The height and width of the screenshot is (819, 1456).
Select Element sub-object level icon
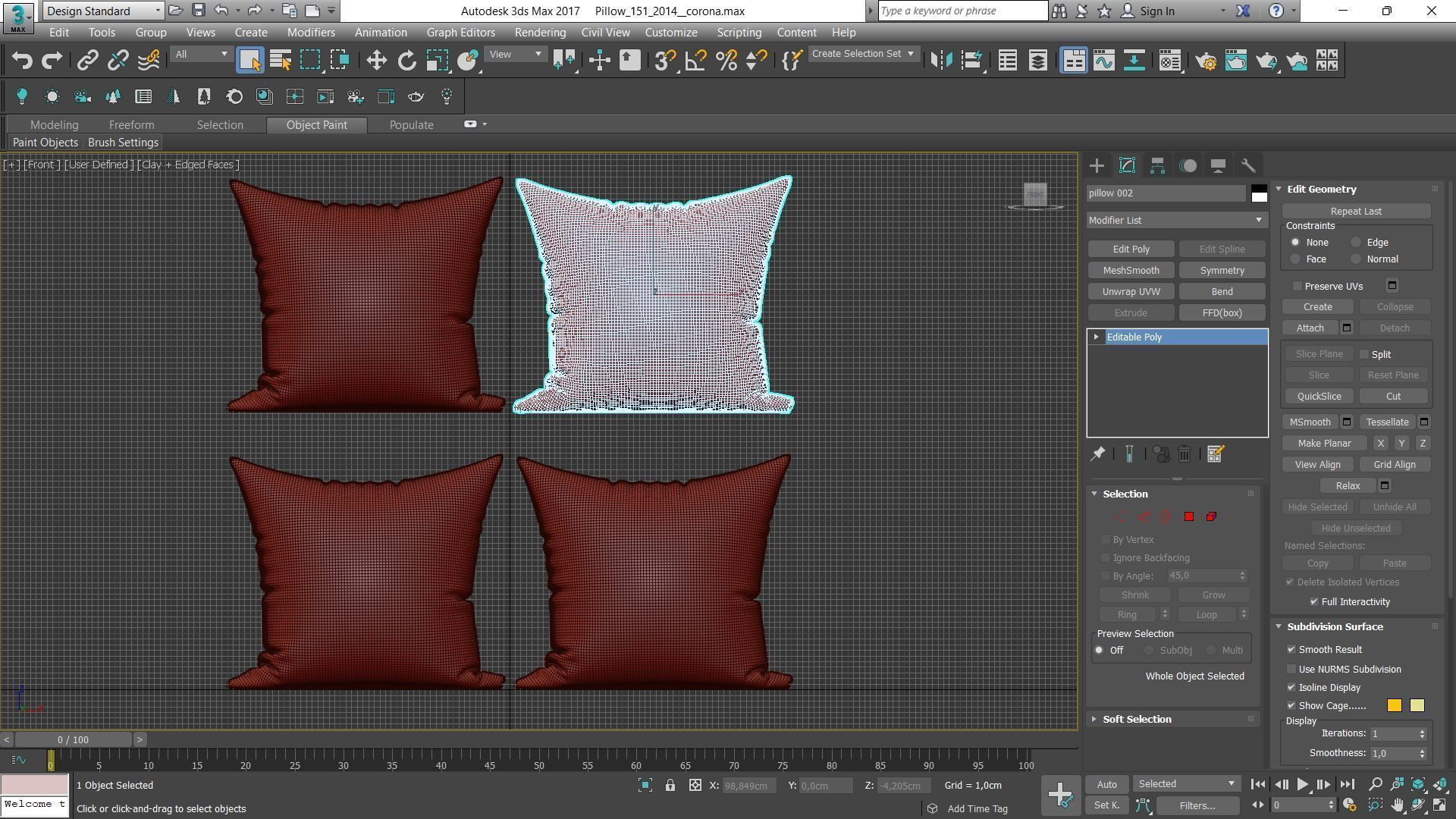click(1211, 516)
